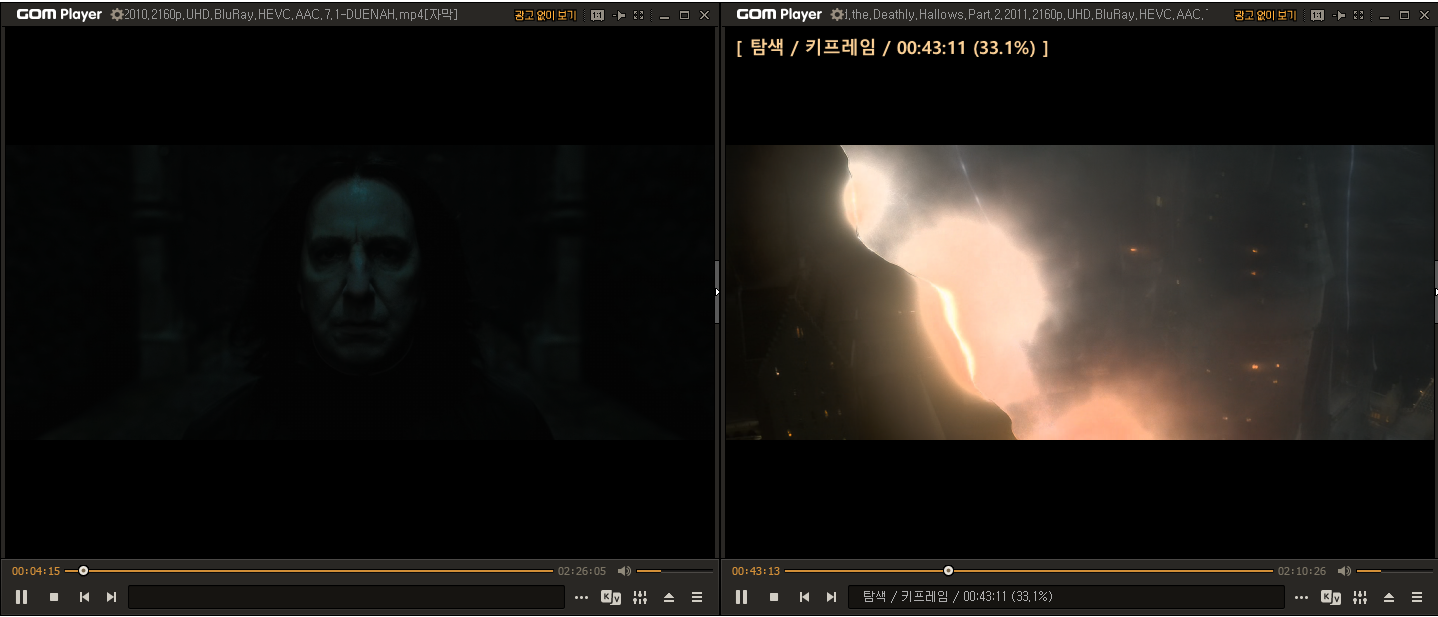The height and width of the screenshot is (617, 1438).
Task: Set 1:1 original size in Deathly Hallows Part 2 window
Action: [1317, 15]
